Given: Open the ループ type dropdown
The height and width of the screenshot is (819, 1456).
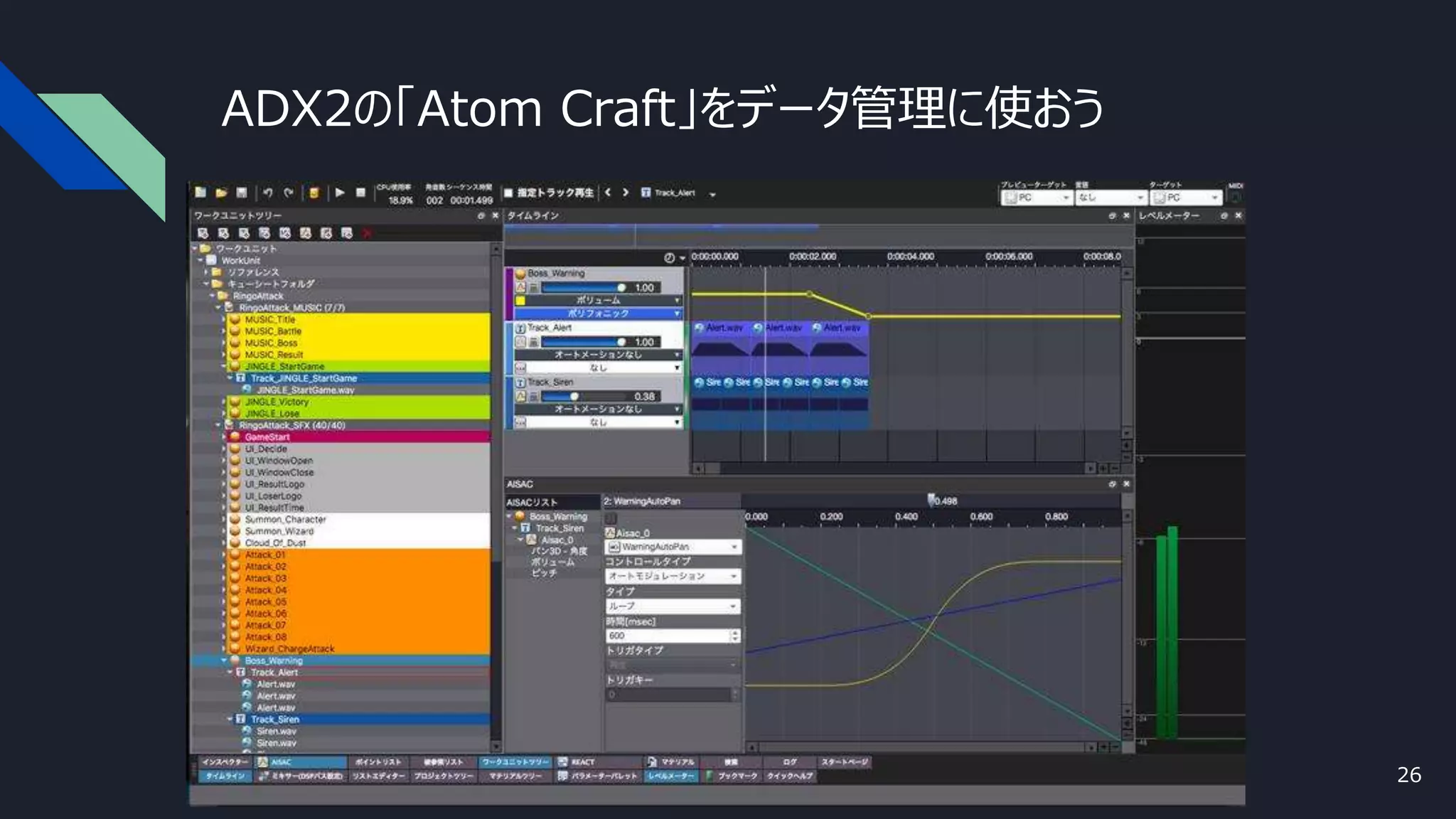Looking at the screenshot, I should click(x=673, y=606).
